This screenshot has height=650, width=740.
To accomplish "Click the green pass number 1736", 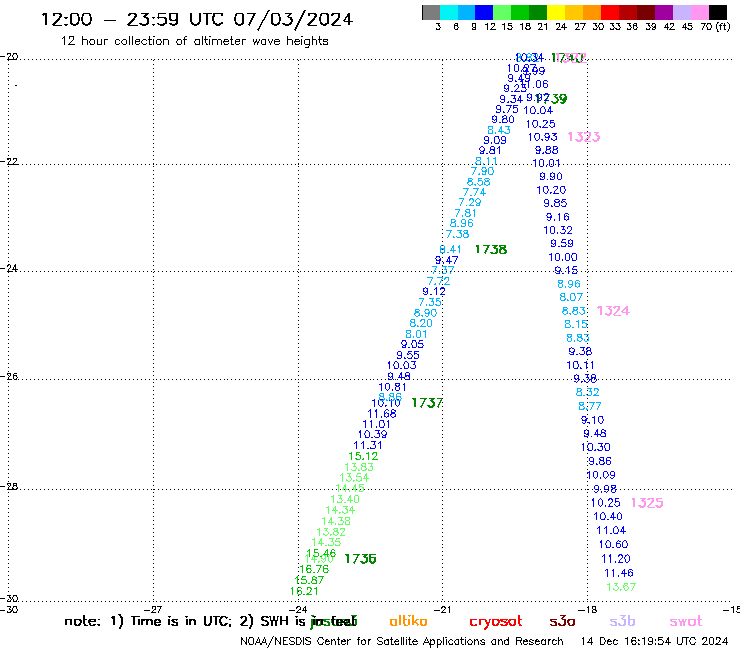I will point(360,559).
